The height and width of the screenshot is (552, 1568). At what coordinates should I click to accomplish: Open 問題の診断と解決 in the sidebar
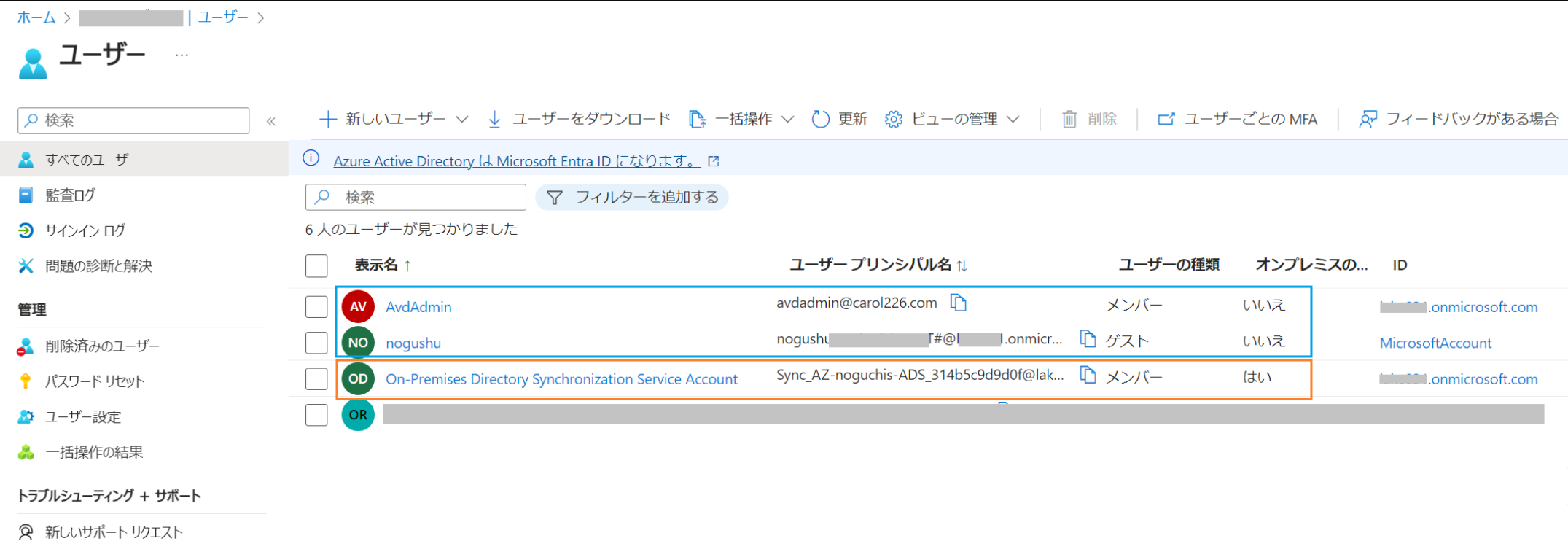point(98,266)
